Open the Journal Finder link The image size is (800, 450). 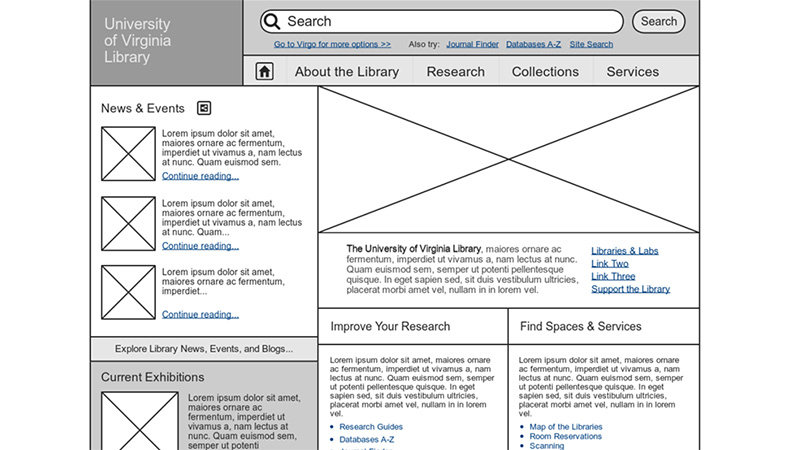472,44
